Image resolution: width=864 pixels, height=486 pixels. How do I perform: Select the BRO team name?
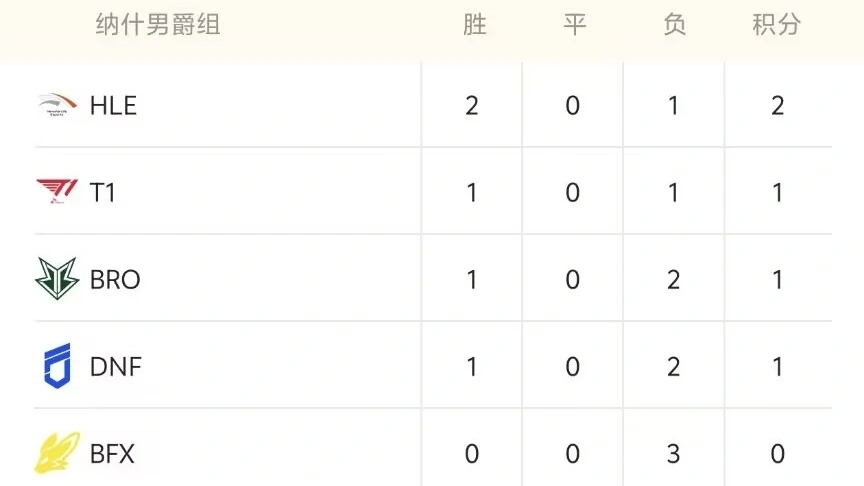(115, 279)
